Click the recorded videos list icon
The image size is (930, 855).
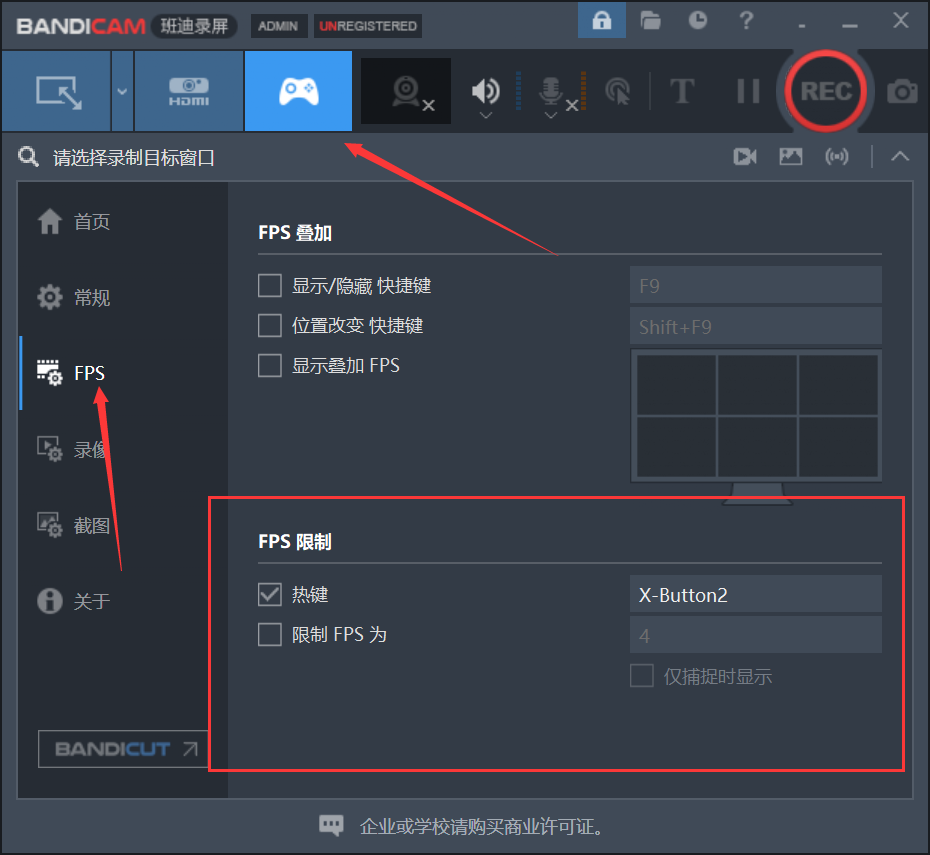(744, 156)
